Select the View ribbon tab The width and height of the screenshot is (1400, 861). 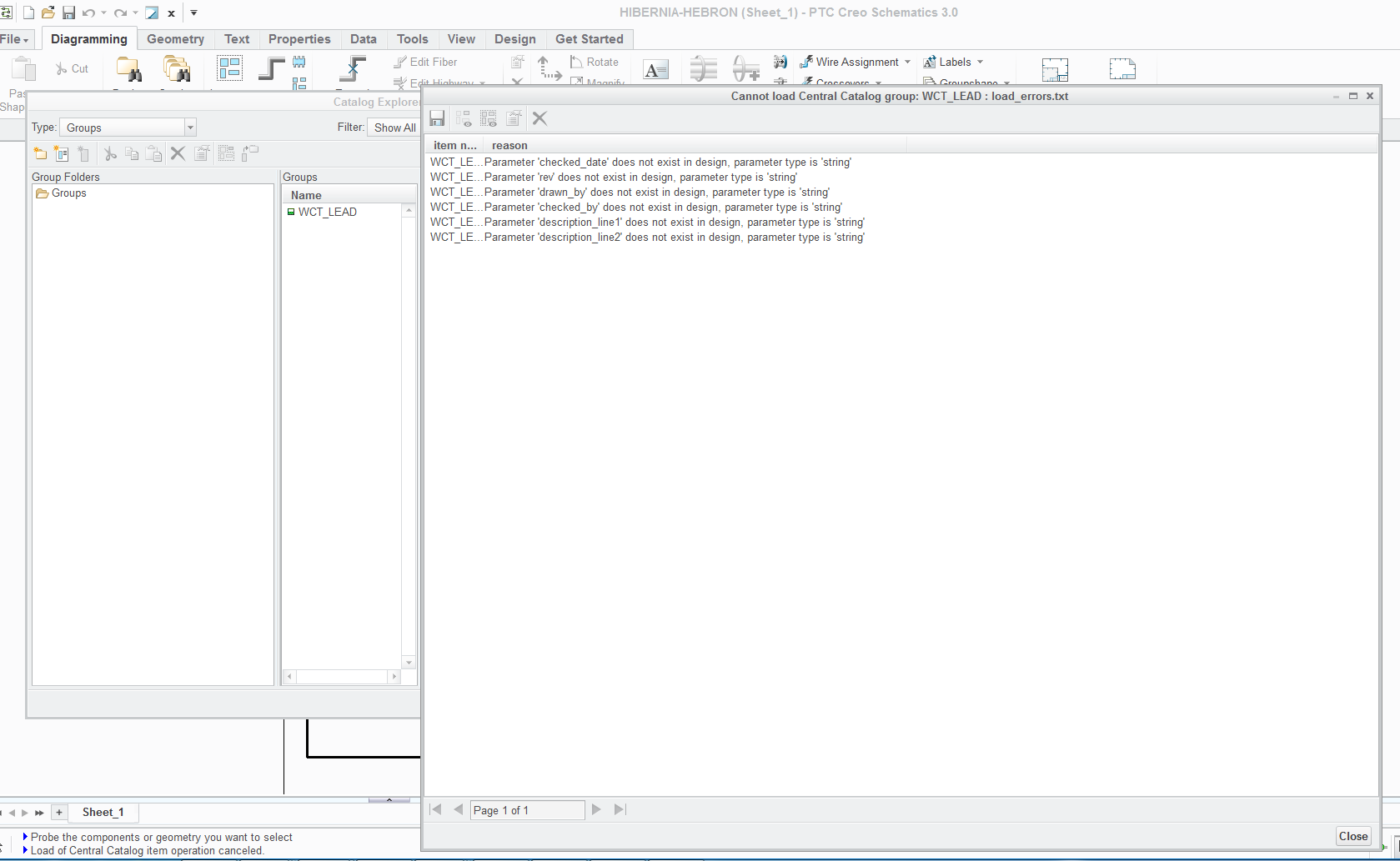461,39
